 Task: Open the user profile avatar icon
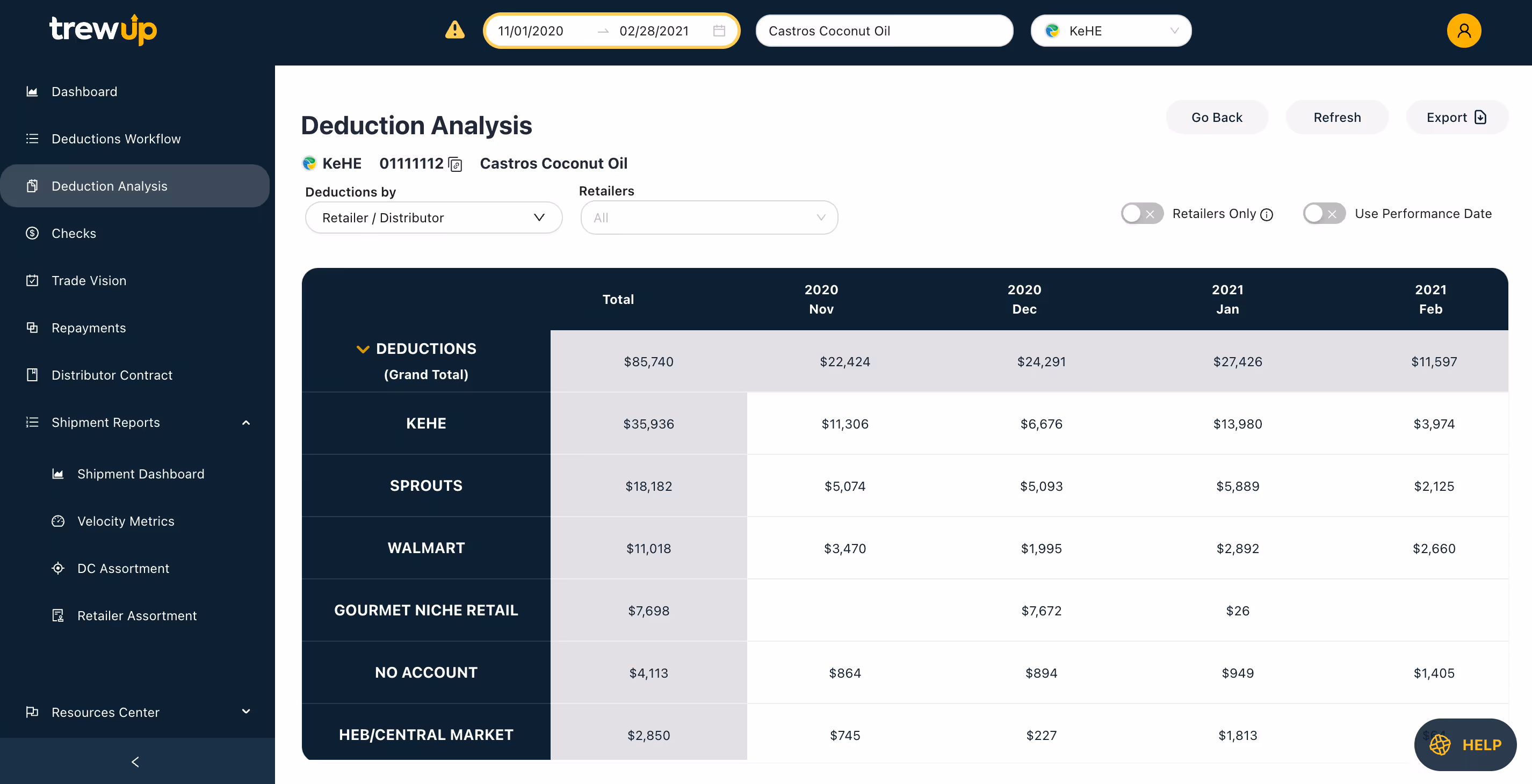[1463, 31]
